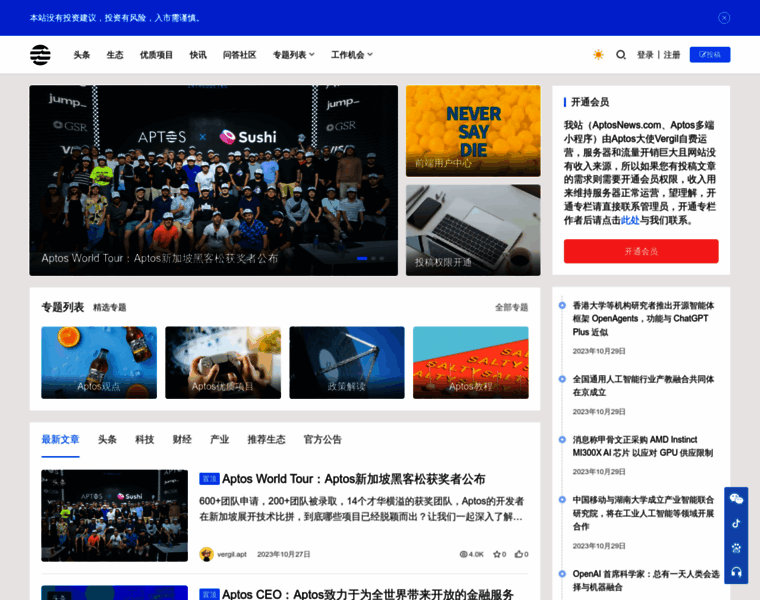
Task: Click the red 开通会员 button
Action: [x=641, y=251]
